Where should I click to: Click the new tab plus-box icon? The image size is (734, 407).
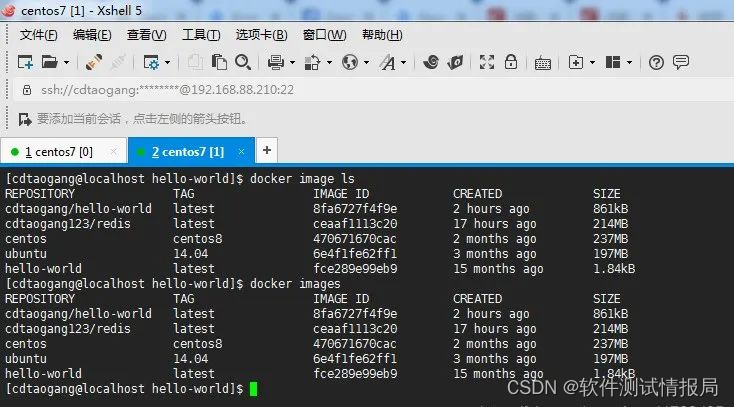pos(576,62)
